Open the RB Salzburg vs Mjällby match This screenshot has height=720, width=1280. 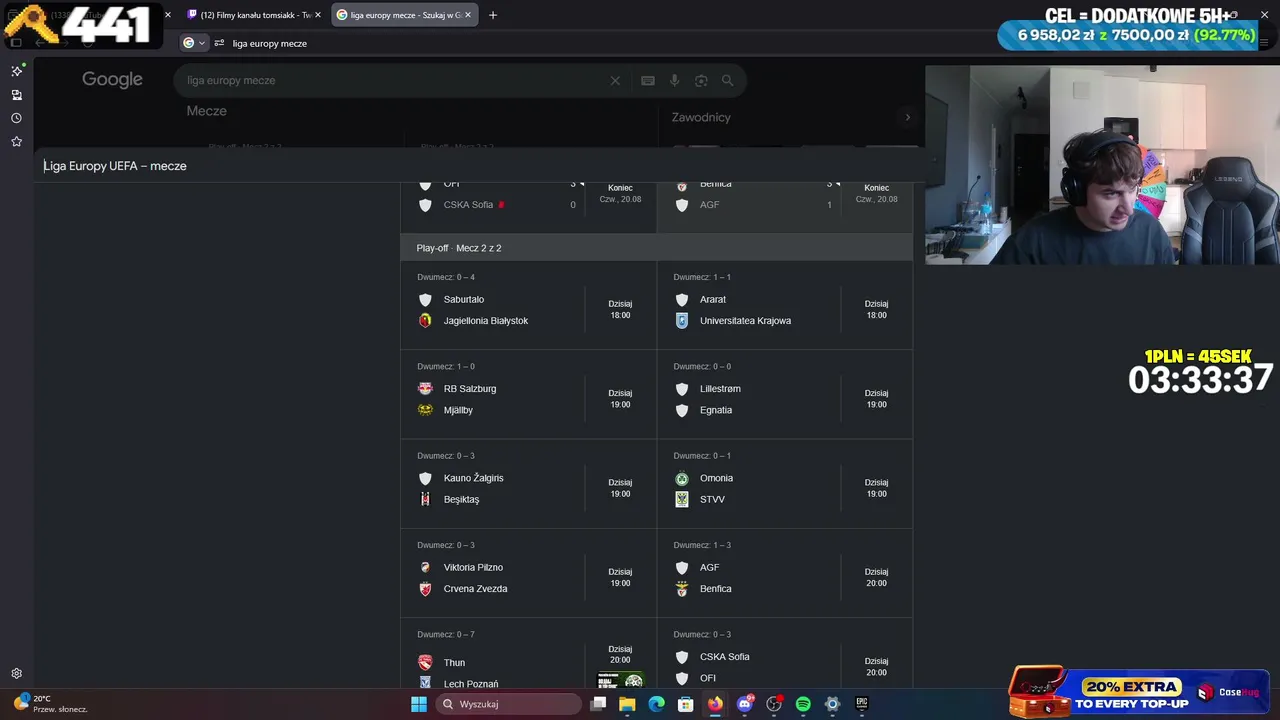[x=528, y=394]
